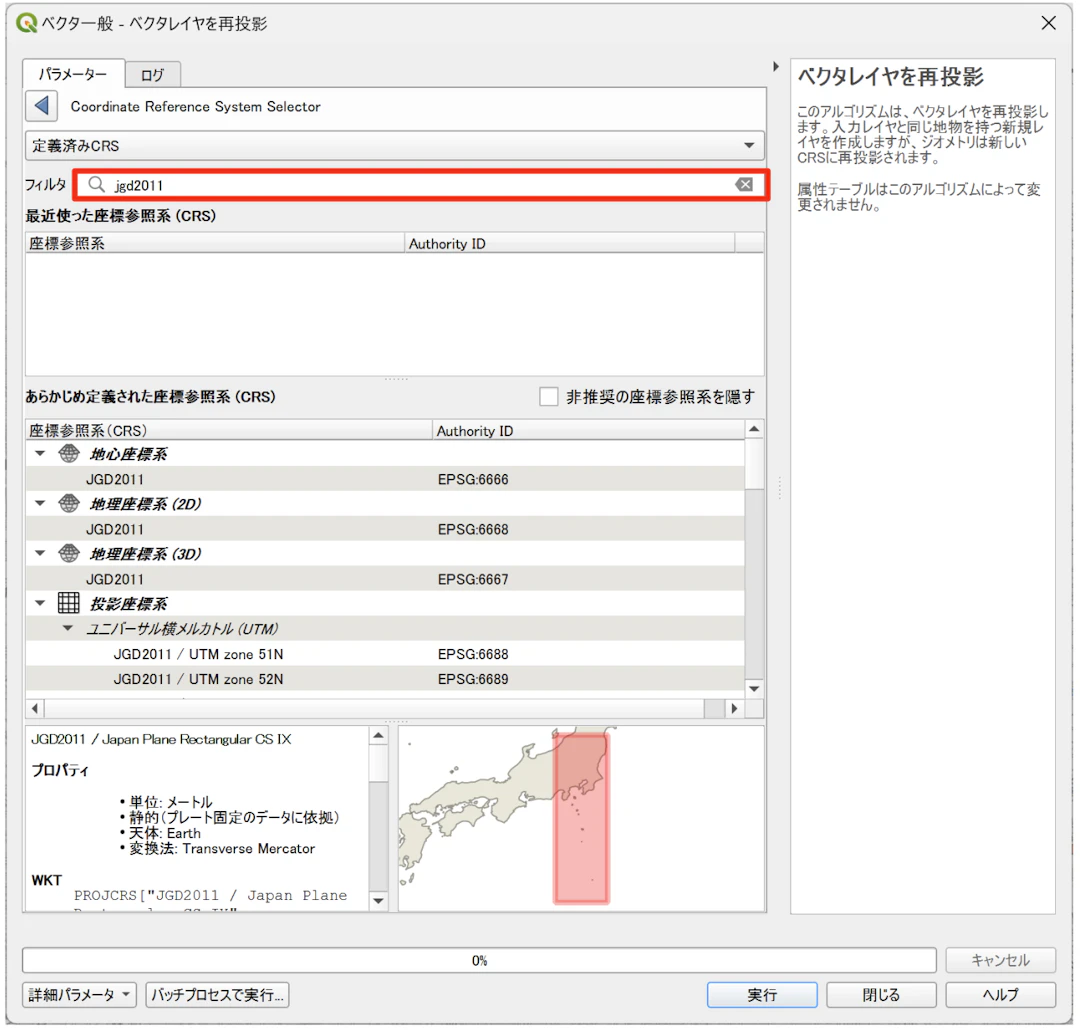Click the horizontal scrollbar left arrow
Viewport: 1080px width, 1030px height.
tap(34, 708)
